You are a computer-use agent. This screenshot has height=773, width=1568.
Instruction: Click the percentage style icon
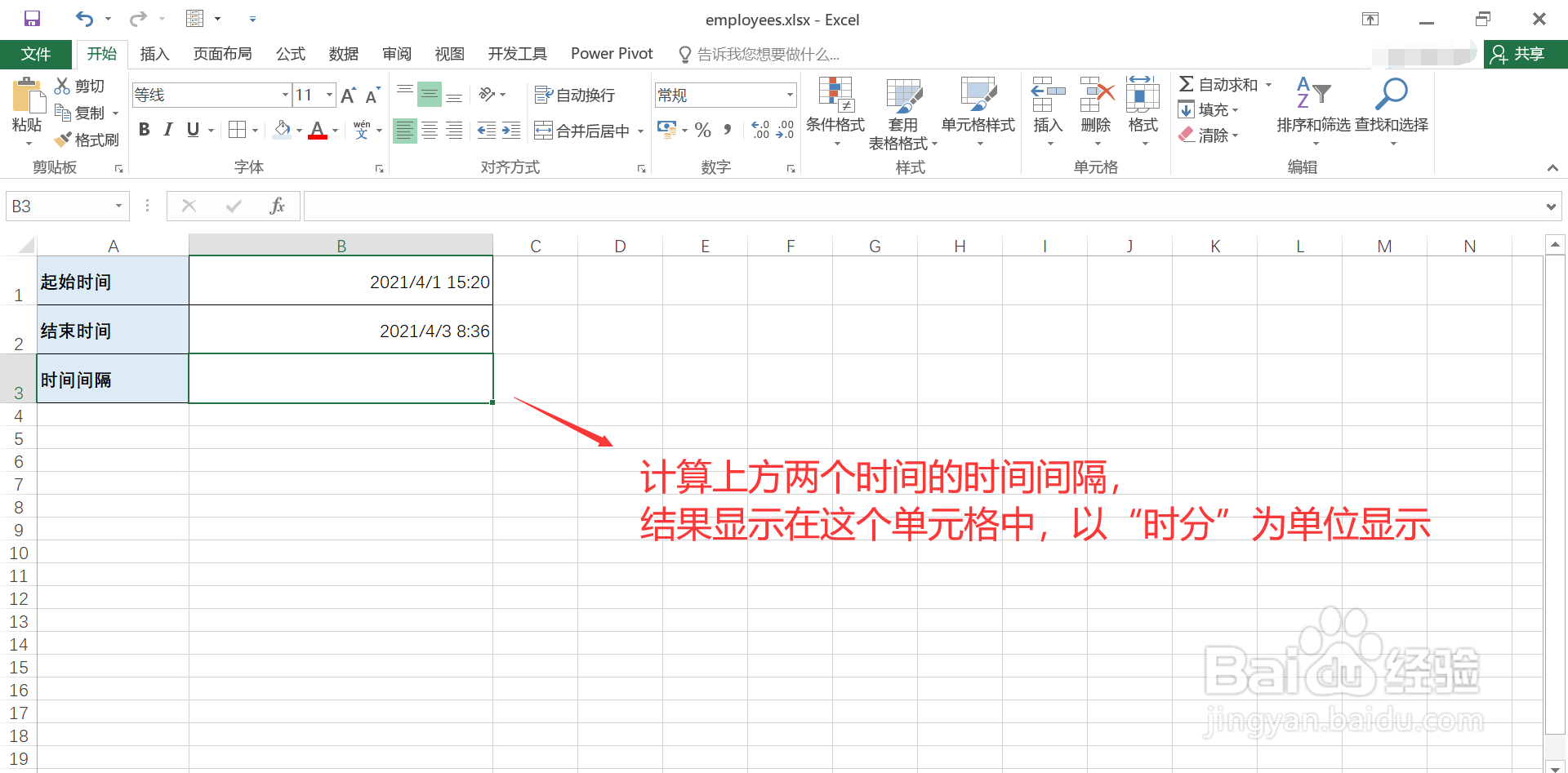click(x=702, y=129)
